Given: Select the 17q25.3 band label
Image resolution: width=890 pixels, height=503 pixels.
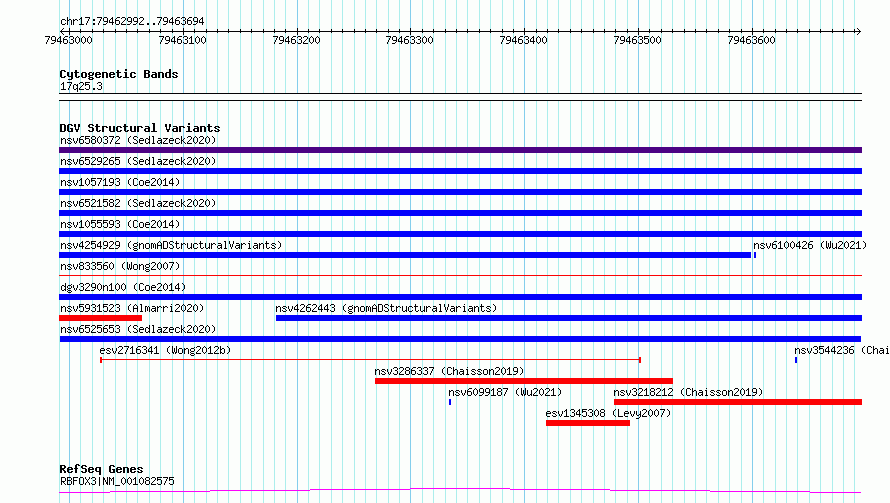Looking at the screenshot, I should coord(81,86).
